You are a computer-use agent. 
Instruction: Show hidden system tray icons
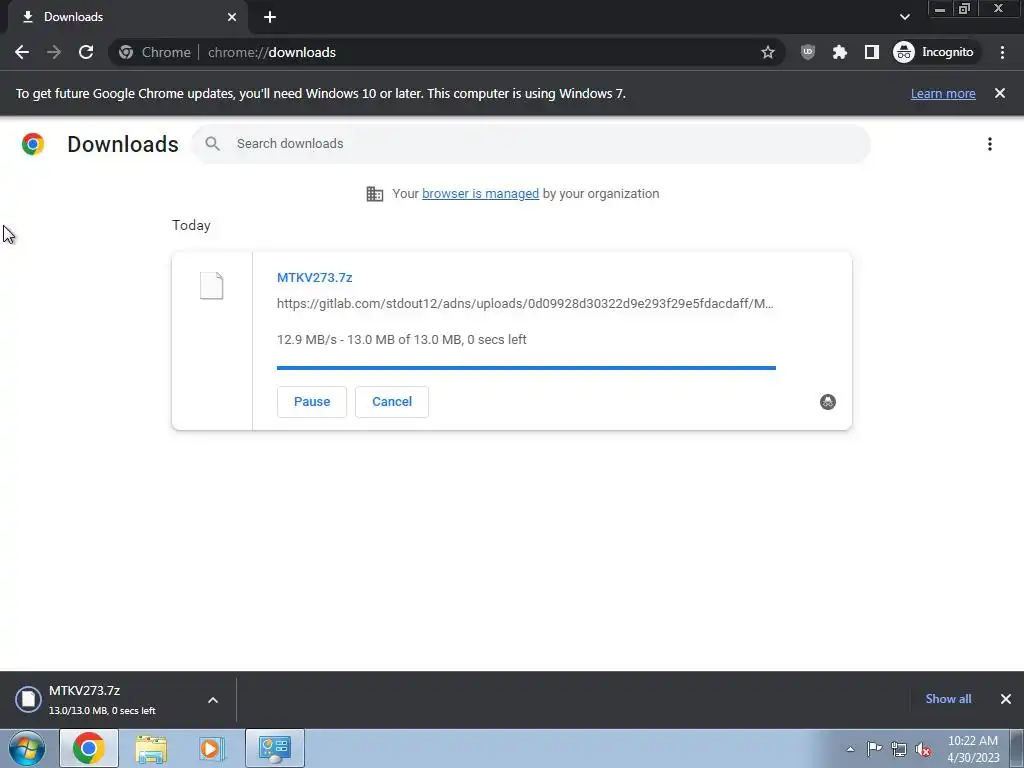tap(850, 749)
